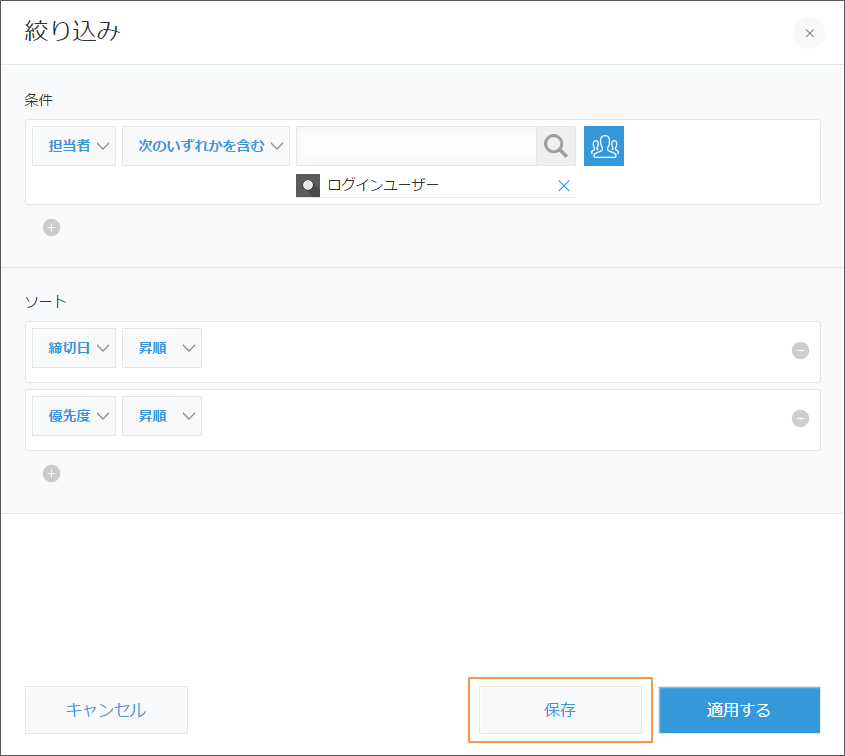Apply the filter with 適用する
Viewport: 845px width, 756px height.
pyautogui.click(x=739, y=710)
